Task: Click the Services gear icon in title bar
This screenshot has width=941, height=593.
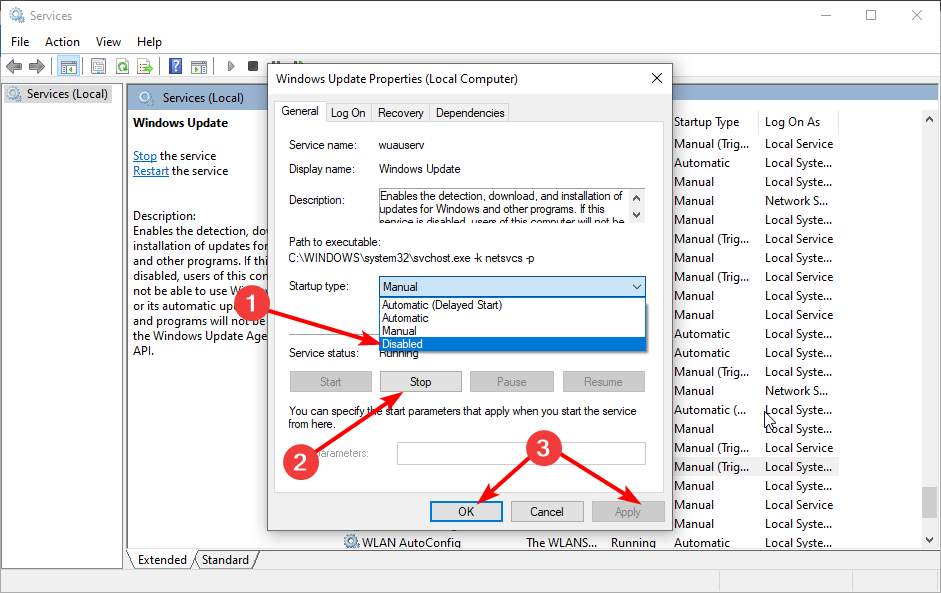Action: [17, 15]
